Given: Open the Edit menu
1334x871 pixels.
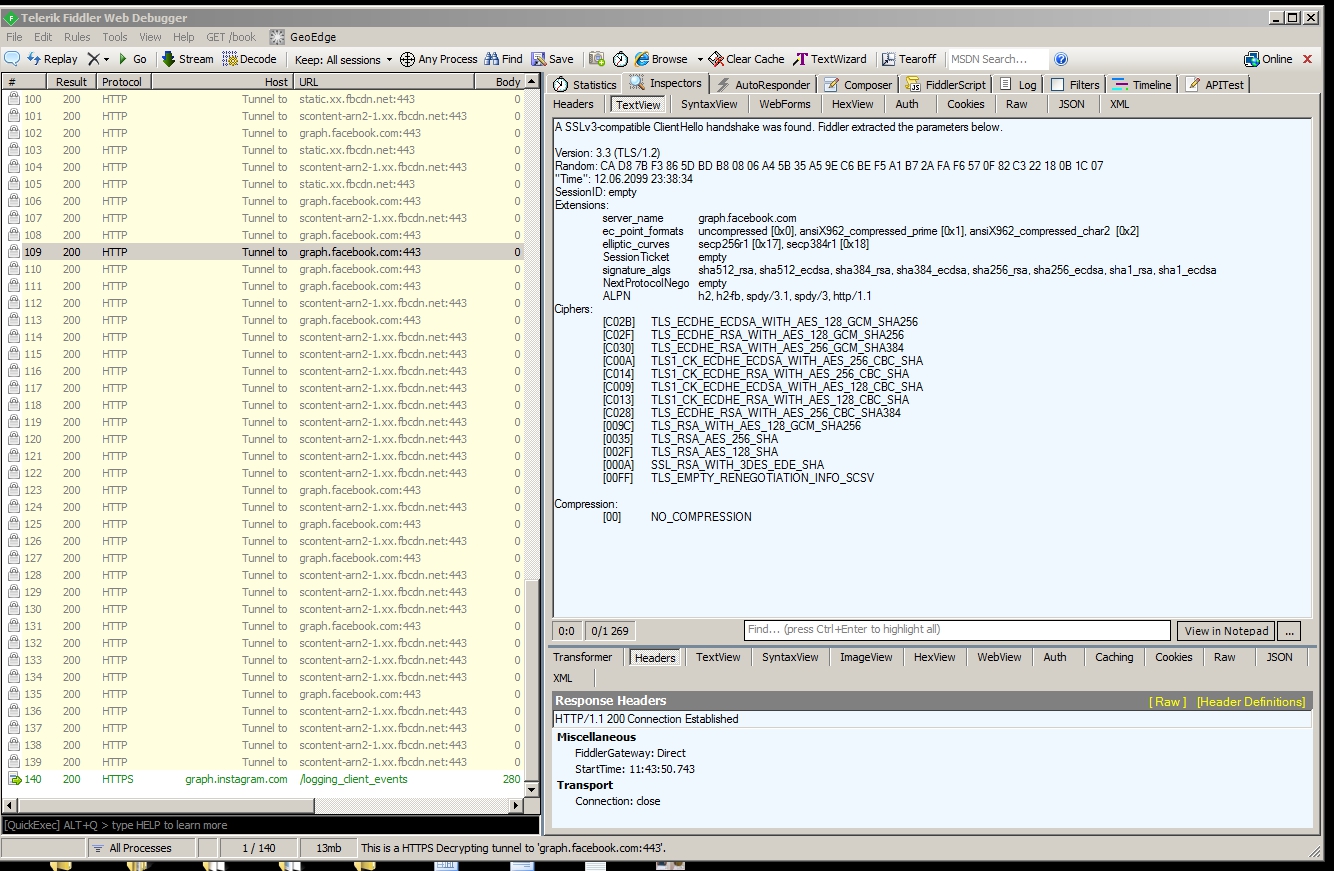Looking at the screenshot, I should (43, 37).
